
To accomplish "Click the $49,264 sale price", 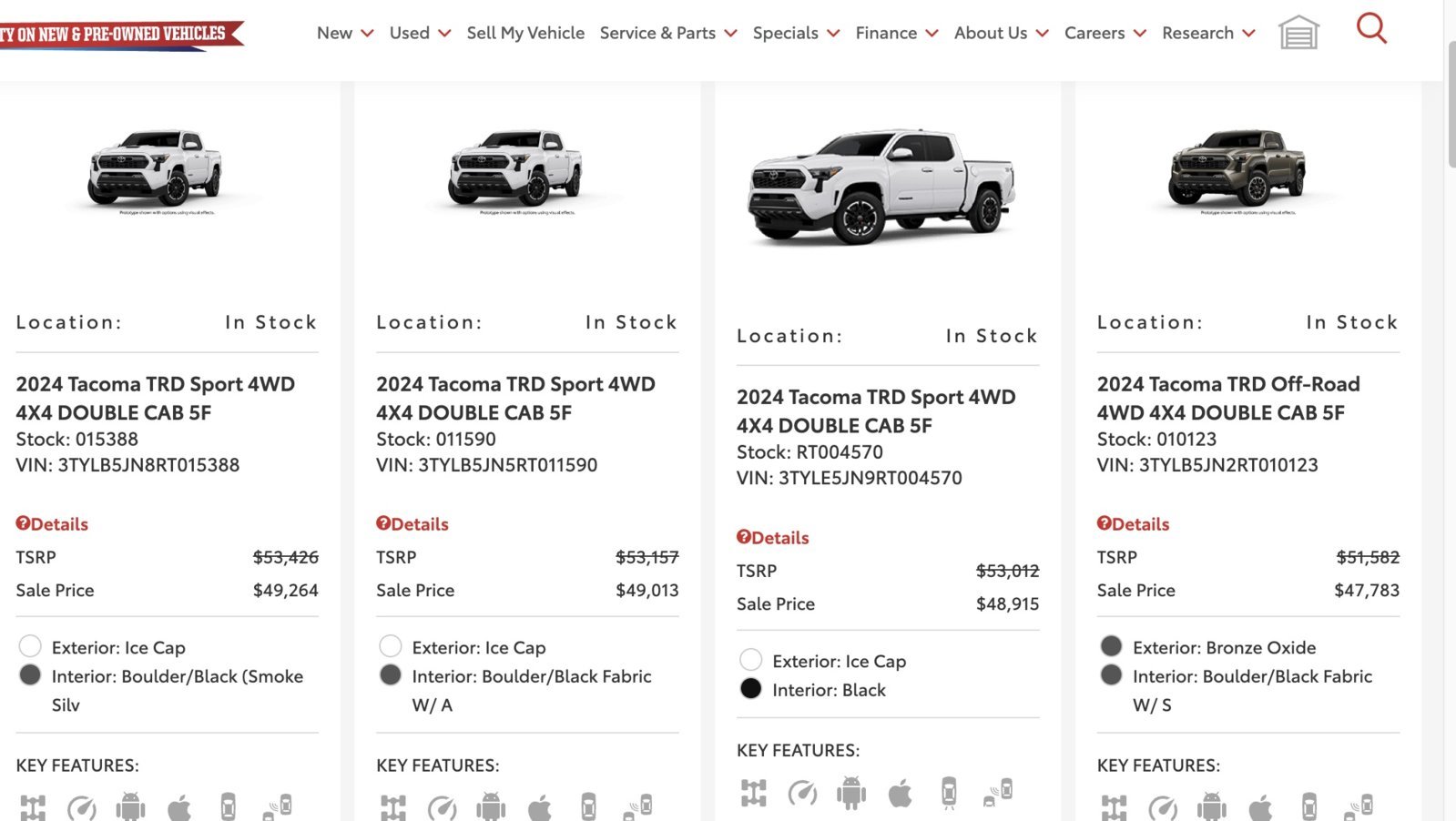I will (286, 590).
